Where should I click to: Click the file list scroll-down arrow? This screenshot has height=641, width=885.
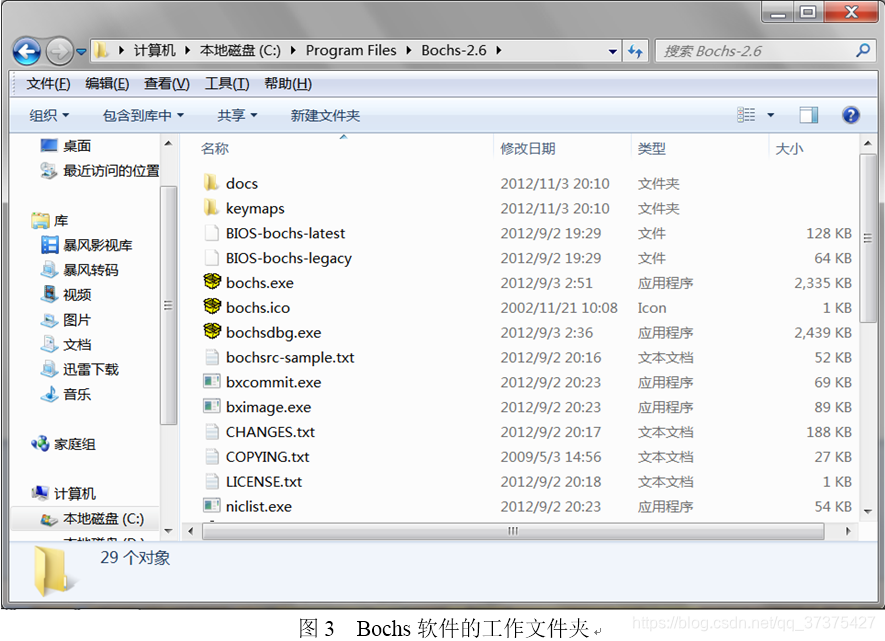(868, 511)
